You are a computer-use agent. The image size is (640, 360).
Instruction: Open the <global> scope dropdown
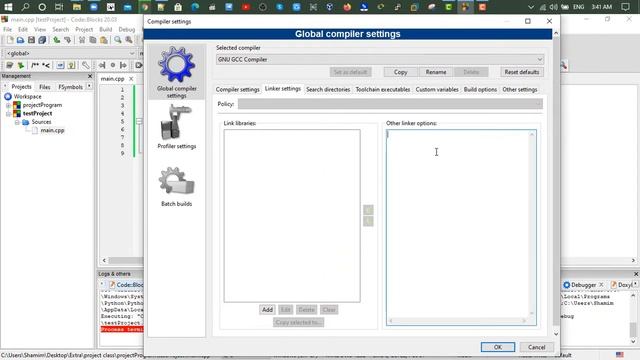click(70, 53)
